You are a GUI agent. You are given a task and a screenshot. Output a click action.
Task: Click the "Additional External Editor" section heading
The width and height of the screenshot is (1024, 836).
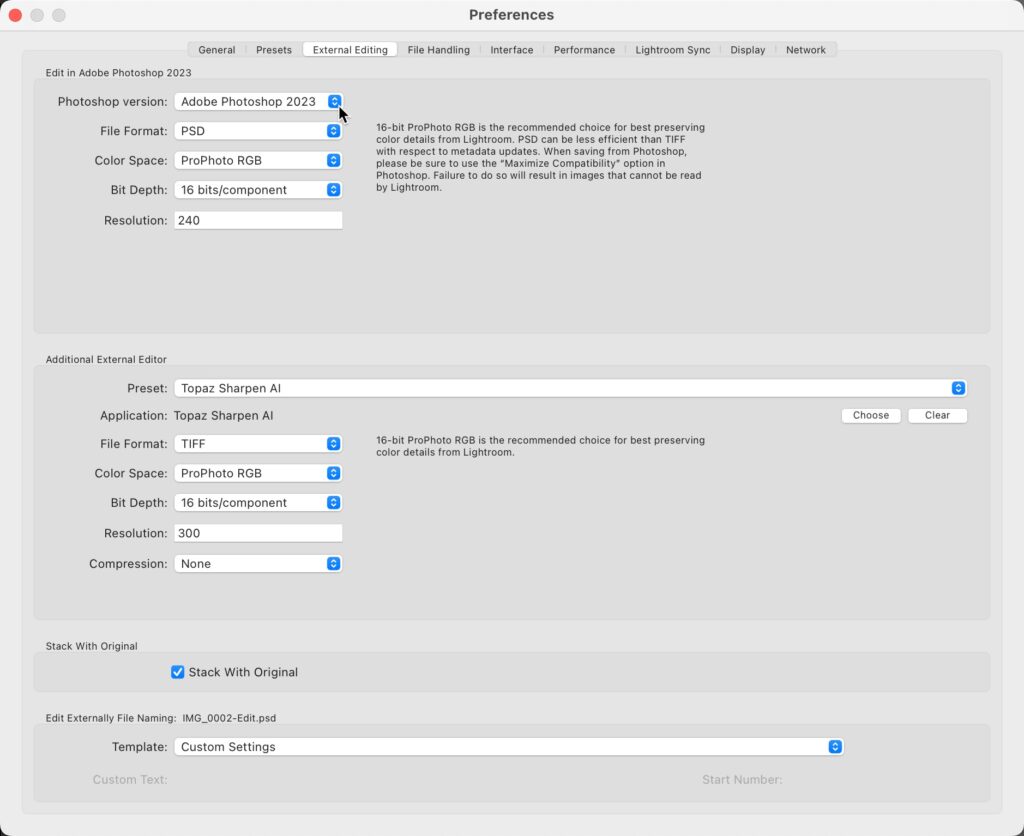coord(106,359)
